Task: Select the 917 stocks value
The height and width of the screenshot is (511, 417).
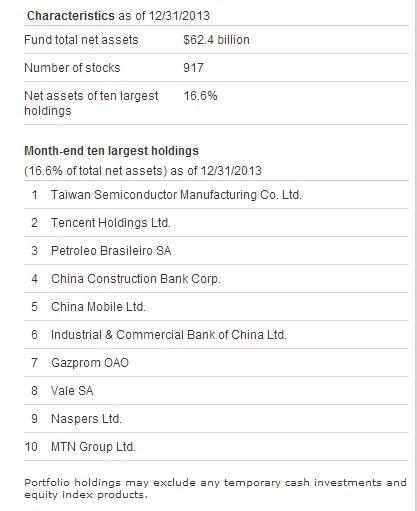Action: click(193, 68)
